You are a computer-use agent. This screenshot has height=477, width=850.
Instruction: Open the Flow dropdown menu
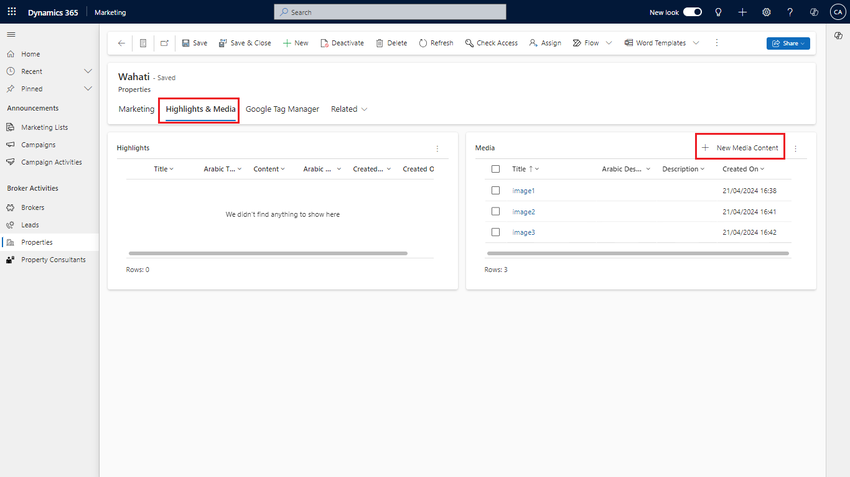(606, 43)
